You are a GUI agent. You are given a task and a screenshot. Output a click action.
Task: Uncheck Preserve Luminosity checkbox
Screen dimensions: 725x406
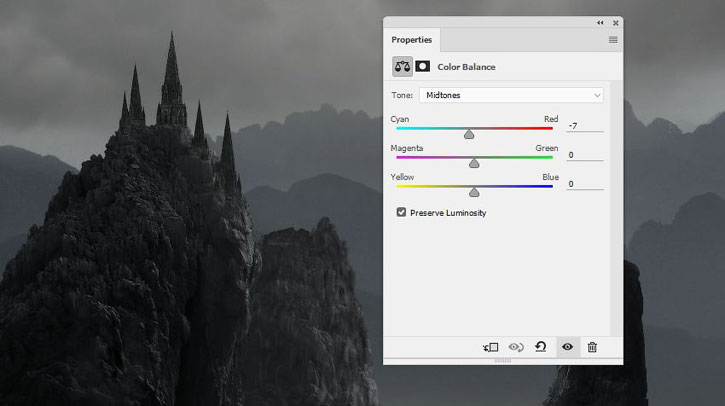click(401, 212)
